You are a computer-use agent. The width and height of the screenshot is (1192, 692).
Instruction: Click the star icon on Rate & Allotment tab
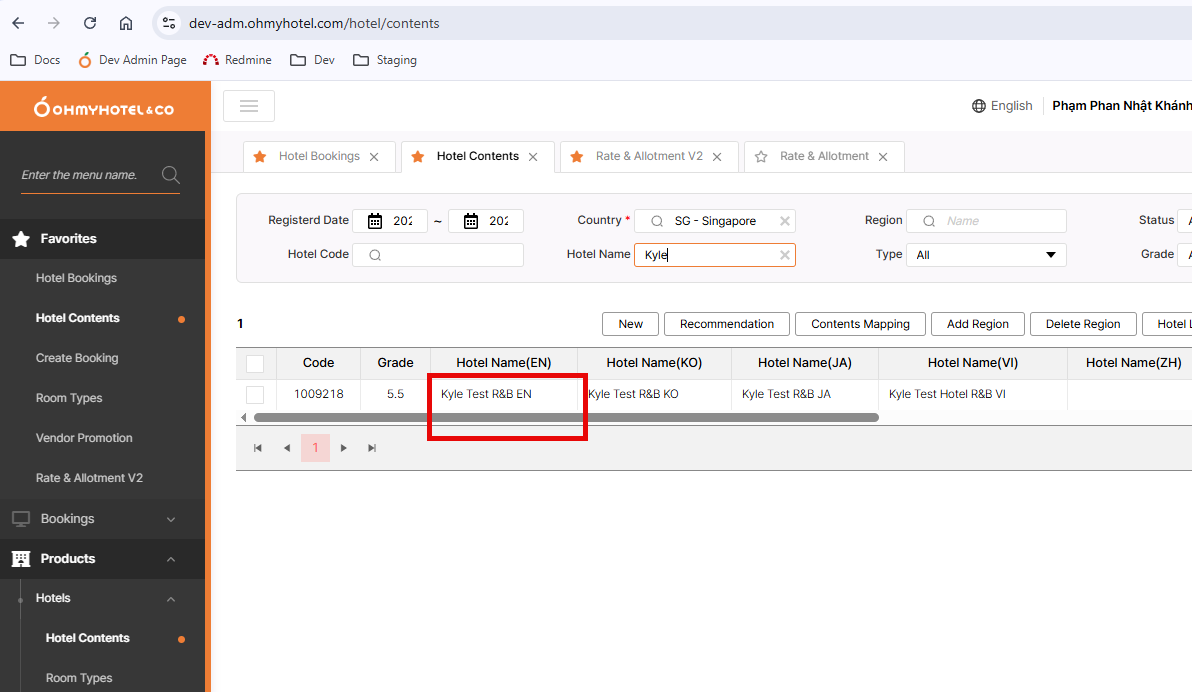(x=761, y=156)
